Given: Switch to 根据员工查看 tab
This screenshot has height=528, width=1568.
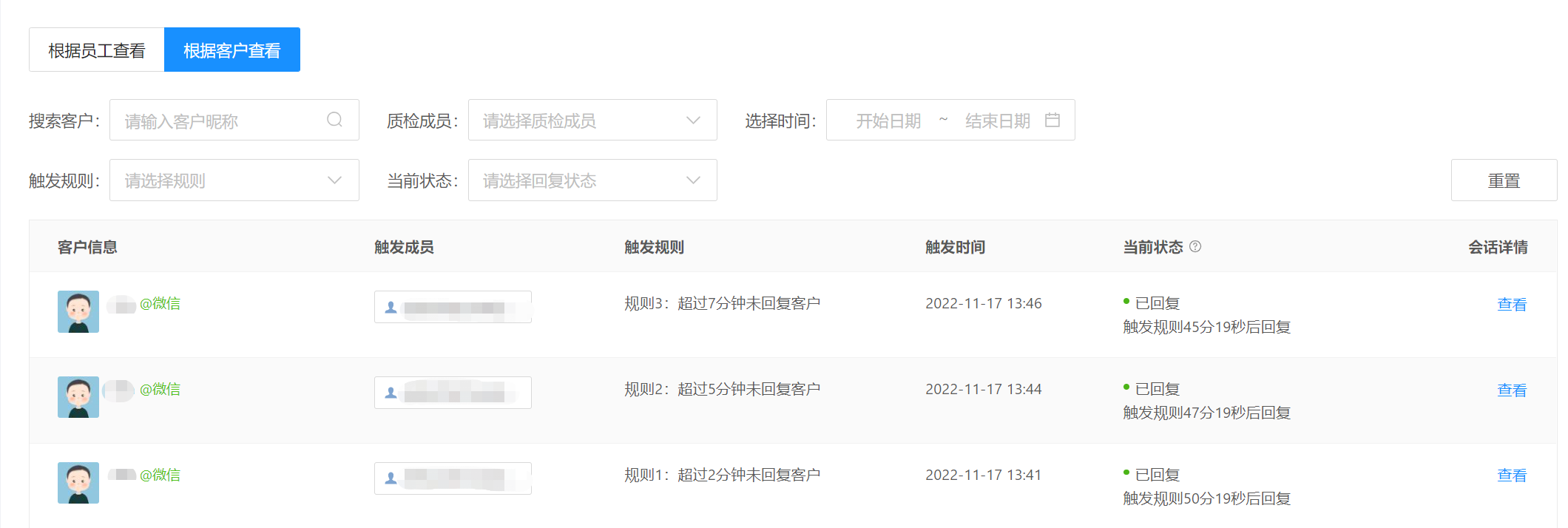Looking at the screenshot, I should (x=97, y=50).
